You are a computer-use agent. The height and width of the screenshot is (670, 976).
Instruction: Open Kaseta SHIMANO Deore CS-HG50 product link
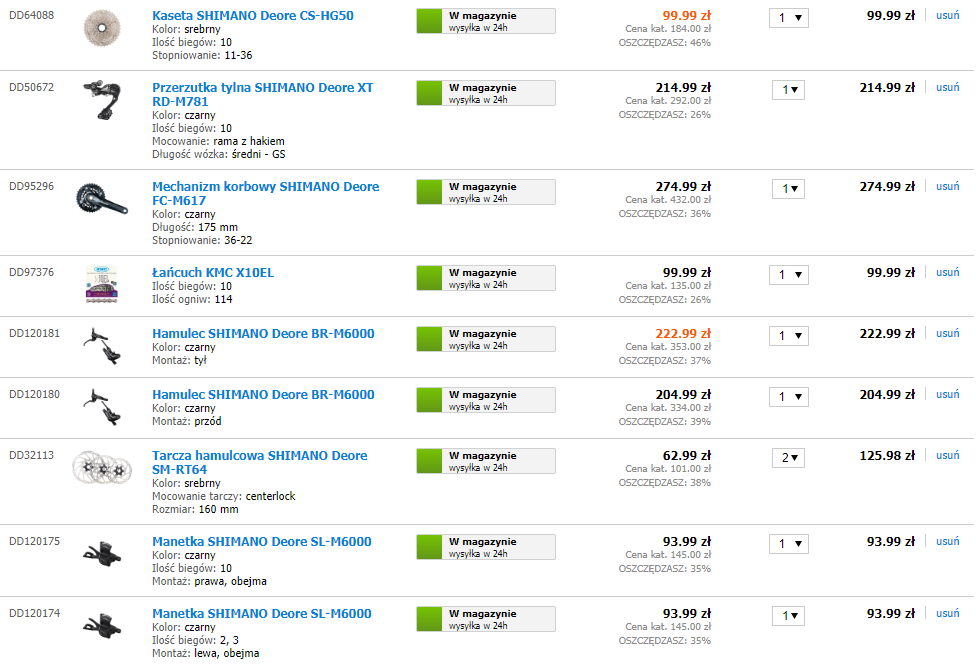[x=252, y=16]
